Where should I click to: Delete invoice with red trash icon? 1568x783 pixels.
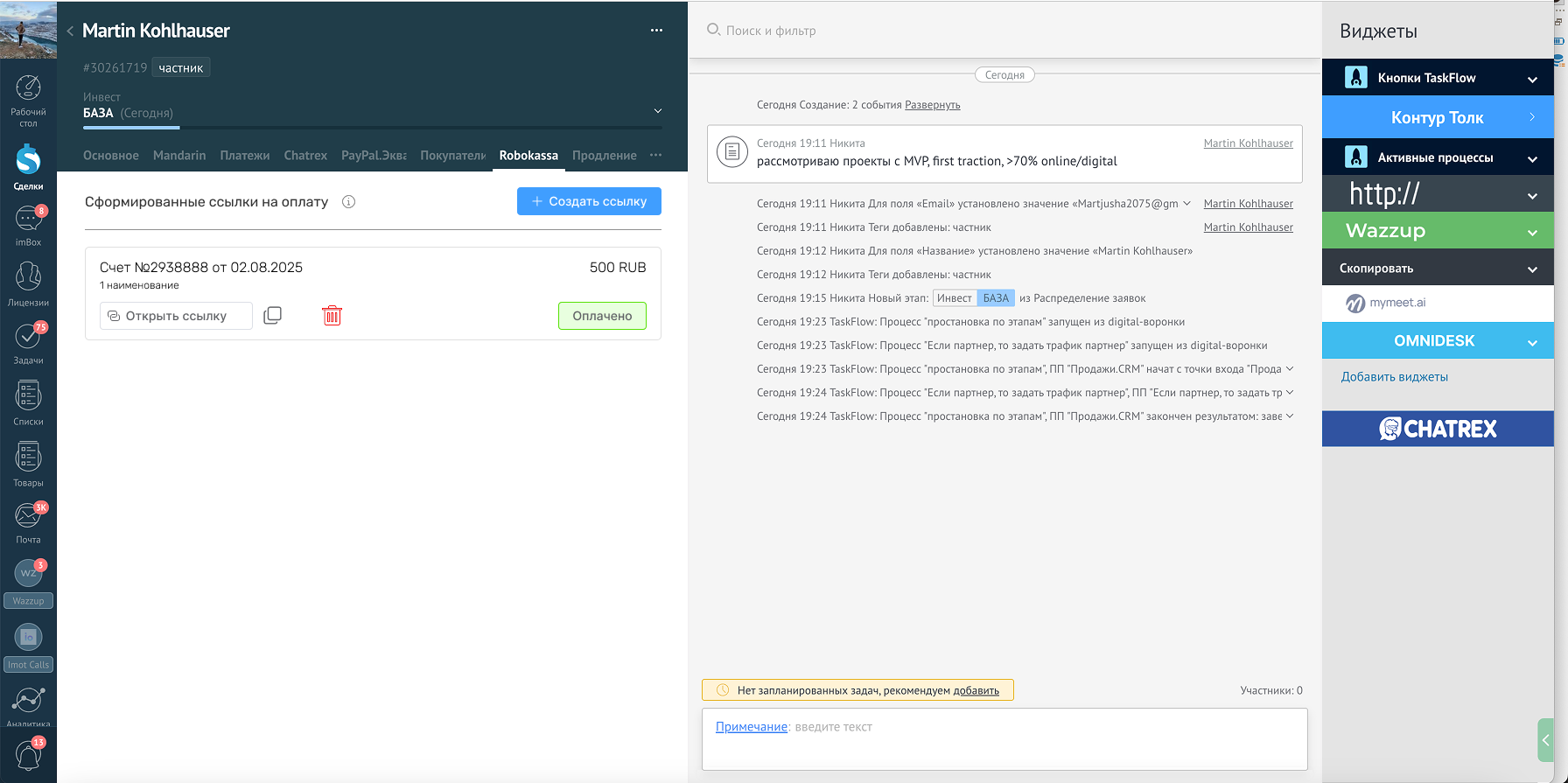[332, 315]
